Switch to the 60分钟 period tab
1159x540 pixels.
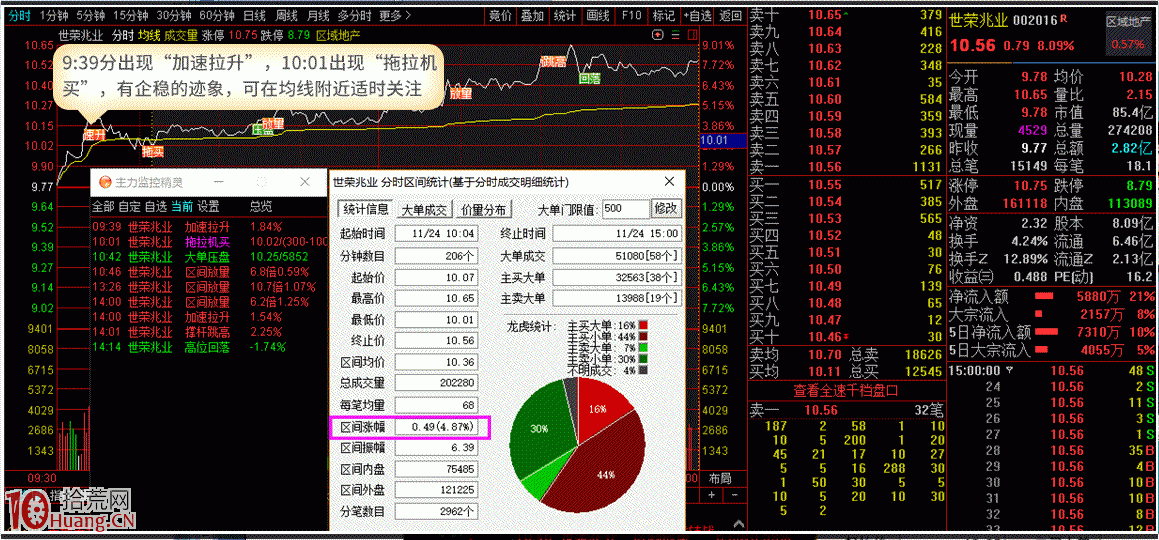click(218, 15)
